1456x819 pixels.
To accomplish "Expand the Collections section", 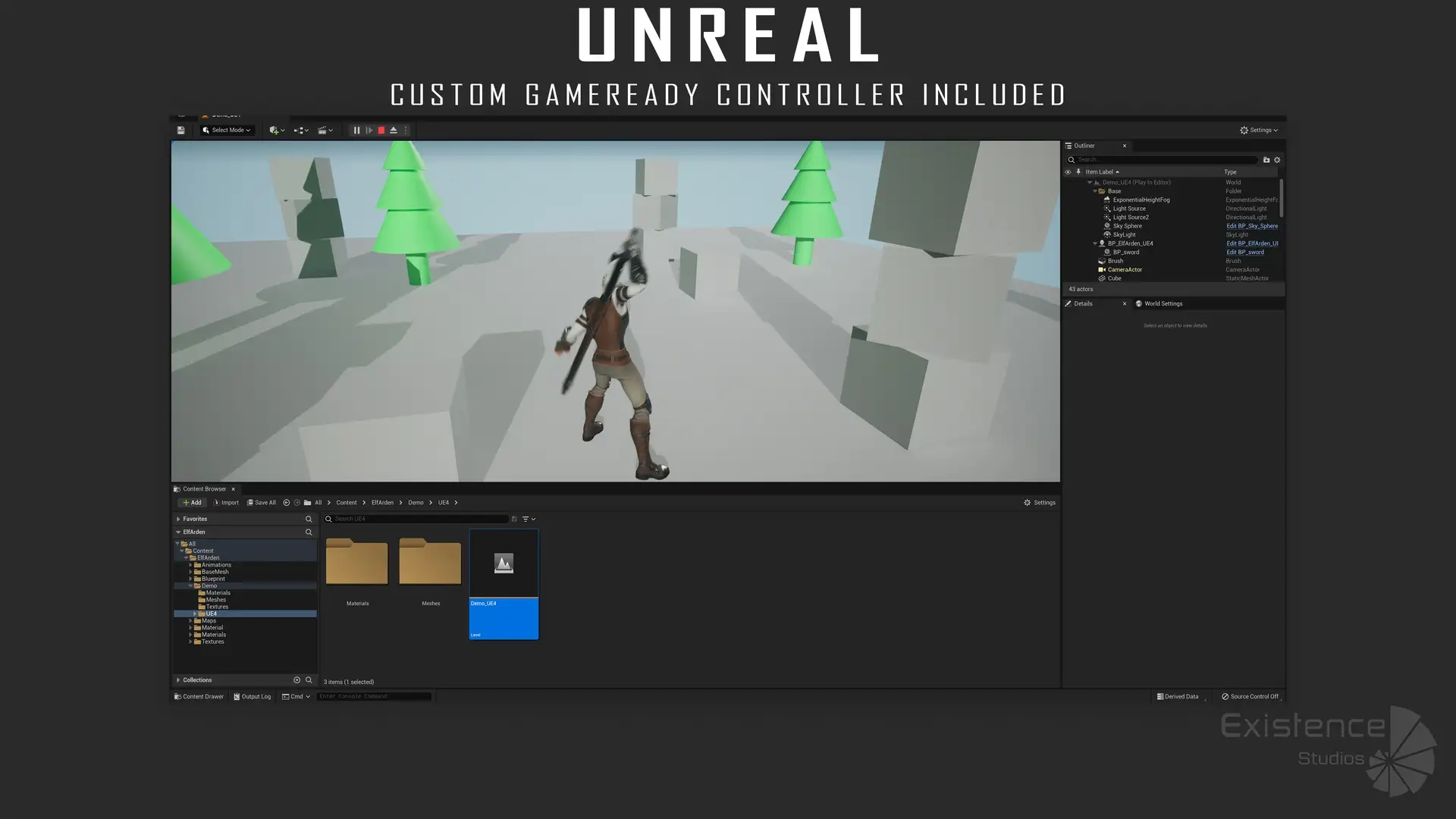I will pos(178,680).
